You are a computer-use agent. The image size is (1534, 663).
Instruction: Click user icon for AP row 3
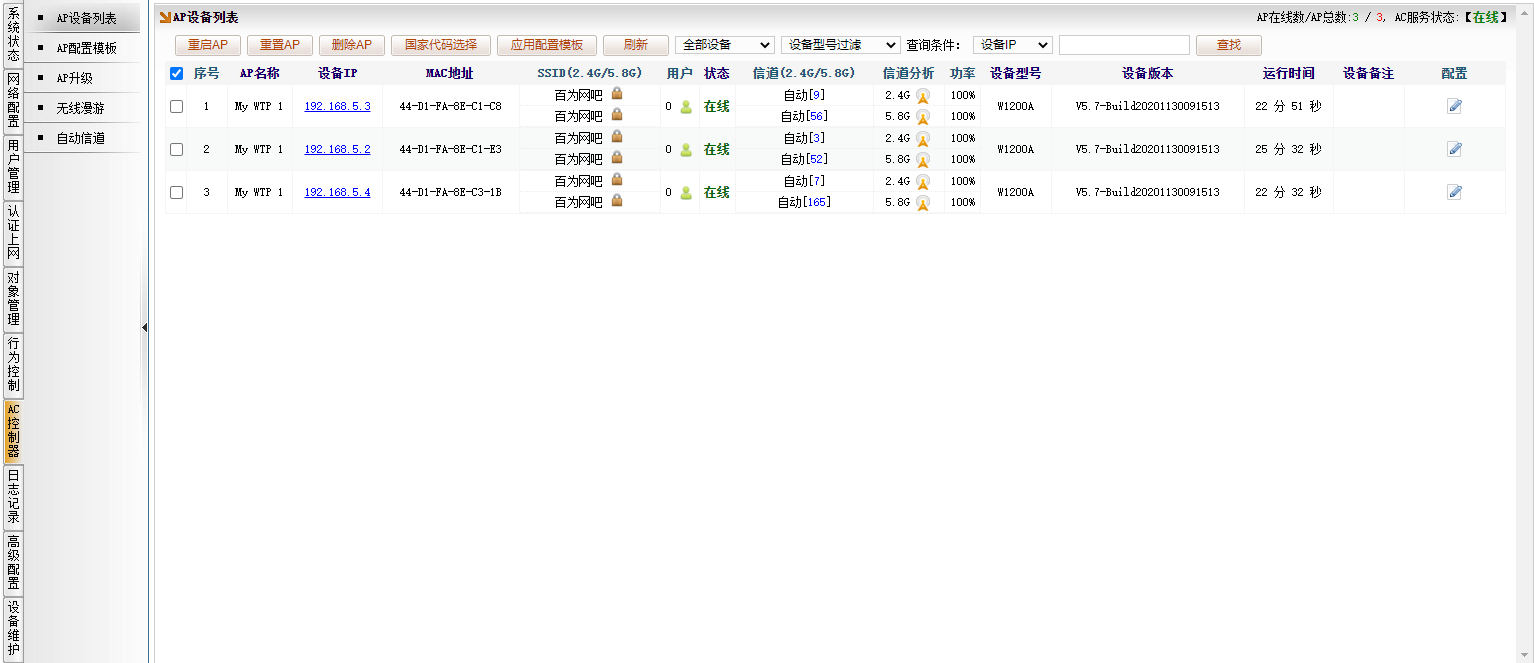pos(686,193)
